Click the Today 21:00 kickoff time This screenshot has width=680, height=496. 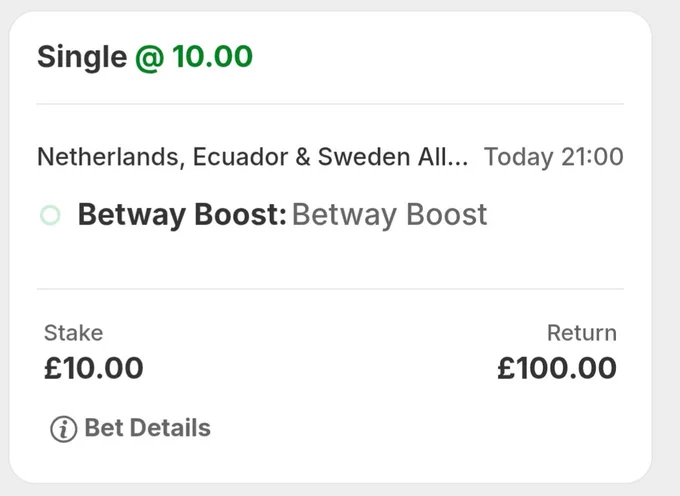554,157
